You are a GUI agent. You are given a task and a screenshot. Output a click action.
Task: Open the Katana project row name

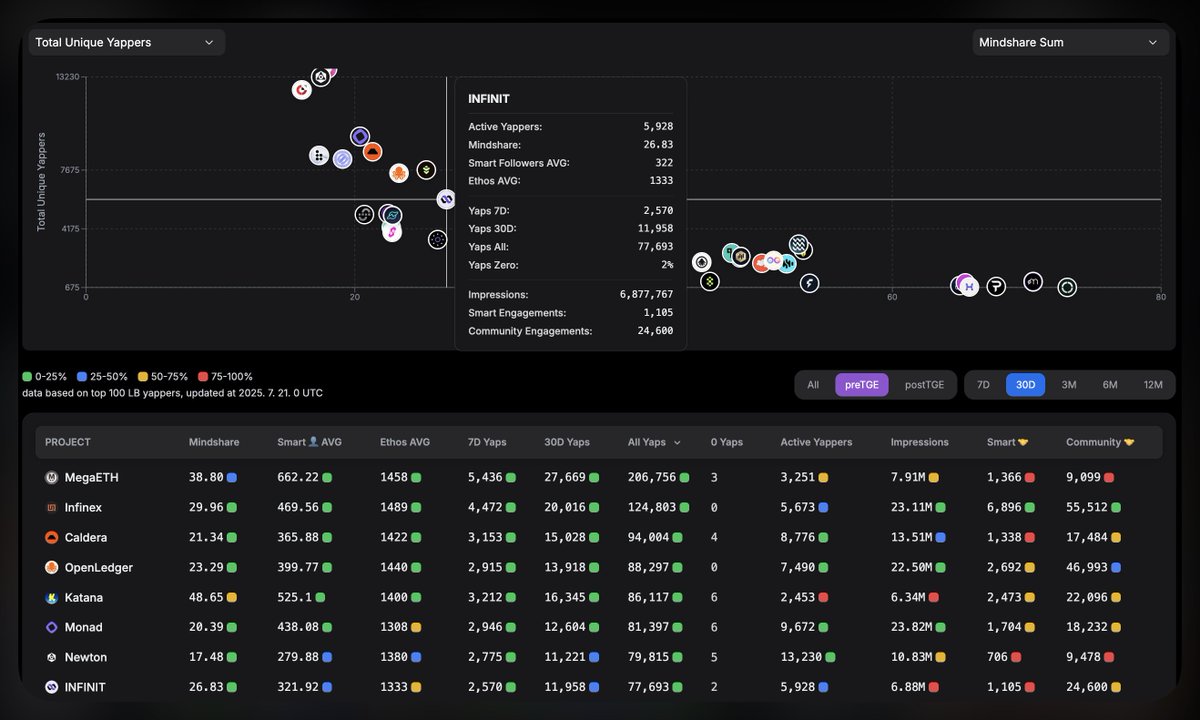pos(84,598)
